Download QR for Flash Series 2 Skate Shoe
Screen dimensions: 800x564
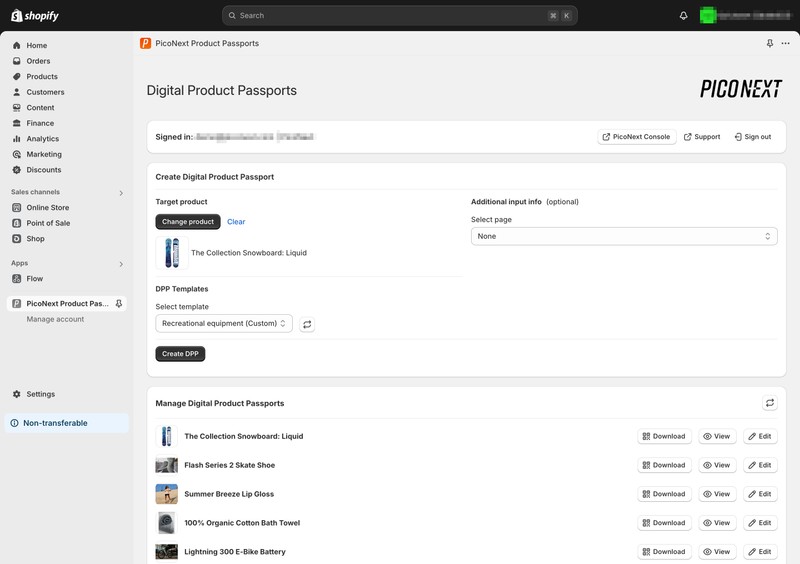(x=664, y=465)
